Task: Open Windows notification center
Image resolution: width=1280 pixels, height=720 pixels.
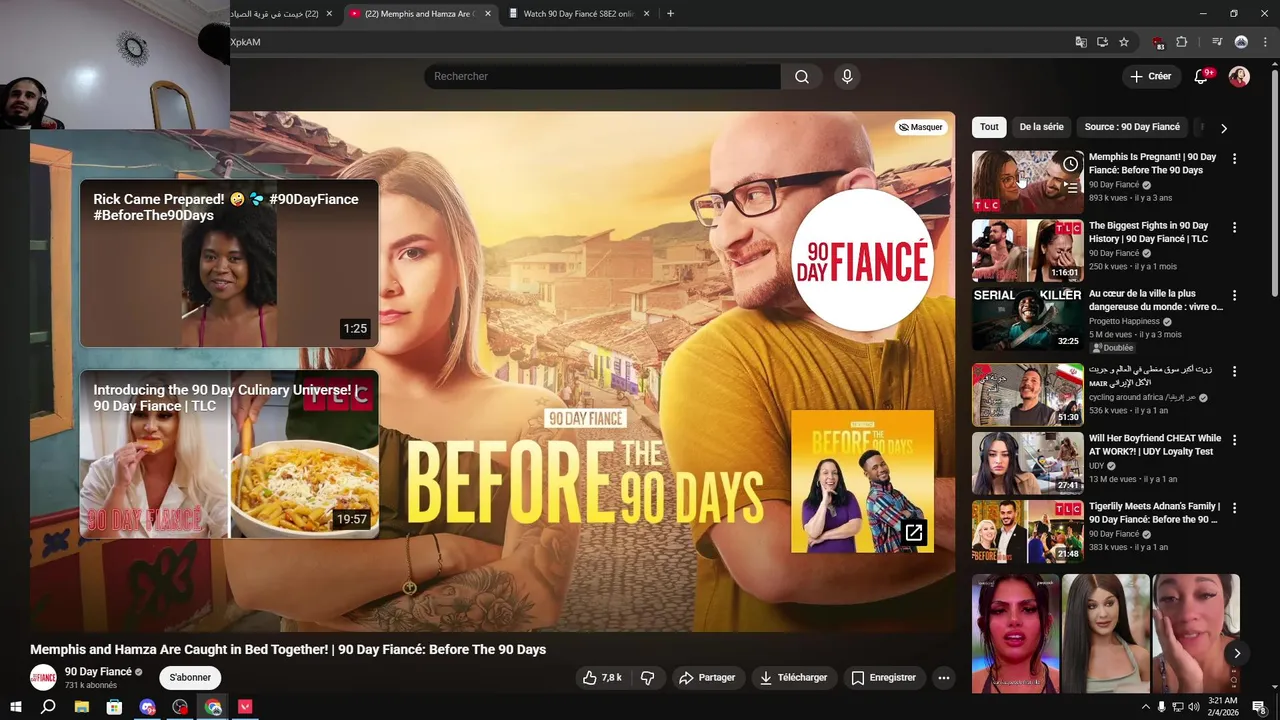Action: pyautogui.click(x=1259, y=707)
